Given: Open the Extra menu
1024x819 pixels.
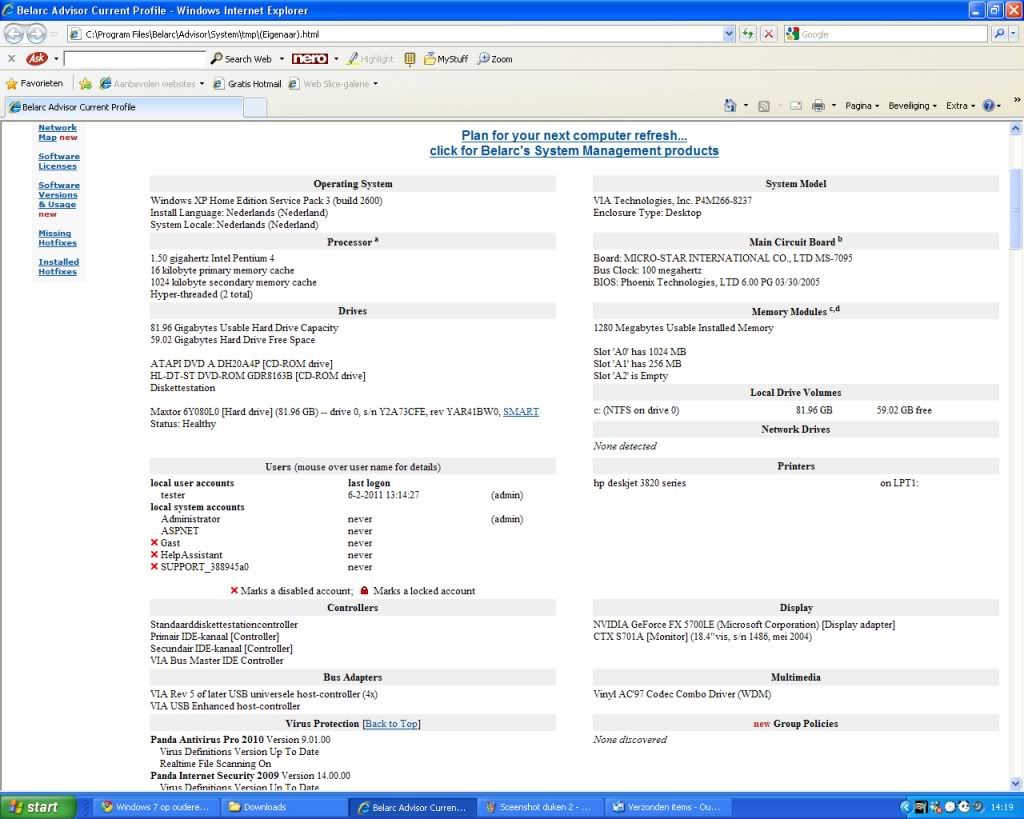Looking at the screenshot, I should (960, 106).
